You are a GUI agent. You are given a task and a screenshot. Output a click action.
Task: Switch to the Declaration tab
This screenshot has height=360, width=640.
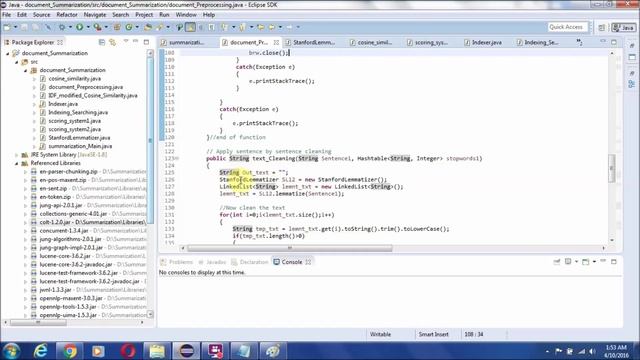249,262
